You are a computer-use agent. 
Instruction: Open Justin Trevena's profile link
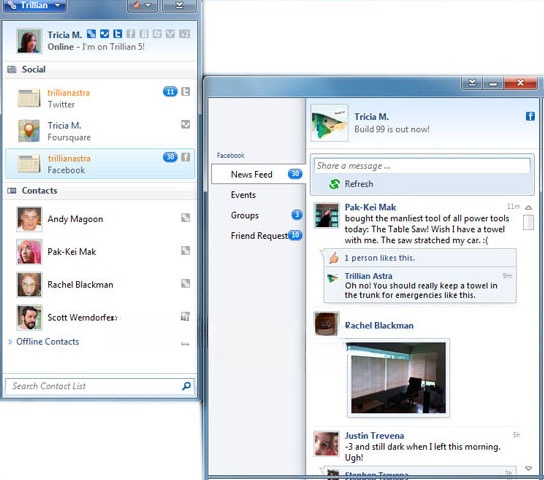pos(374,436)
